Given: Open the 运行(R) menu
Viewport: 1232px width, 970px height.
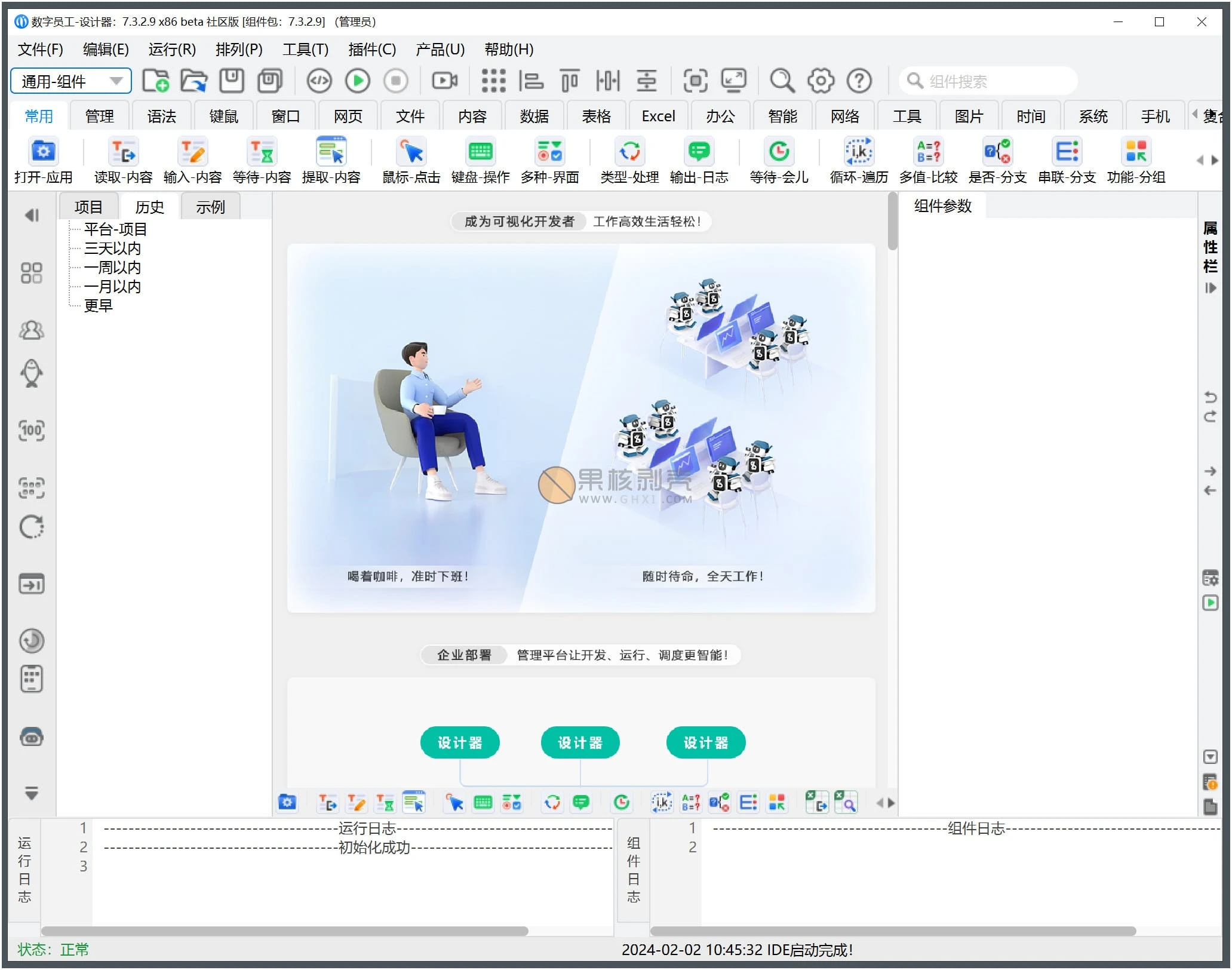Looking at the screenshot, I should click(172, 50).
